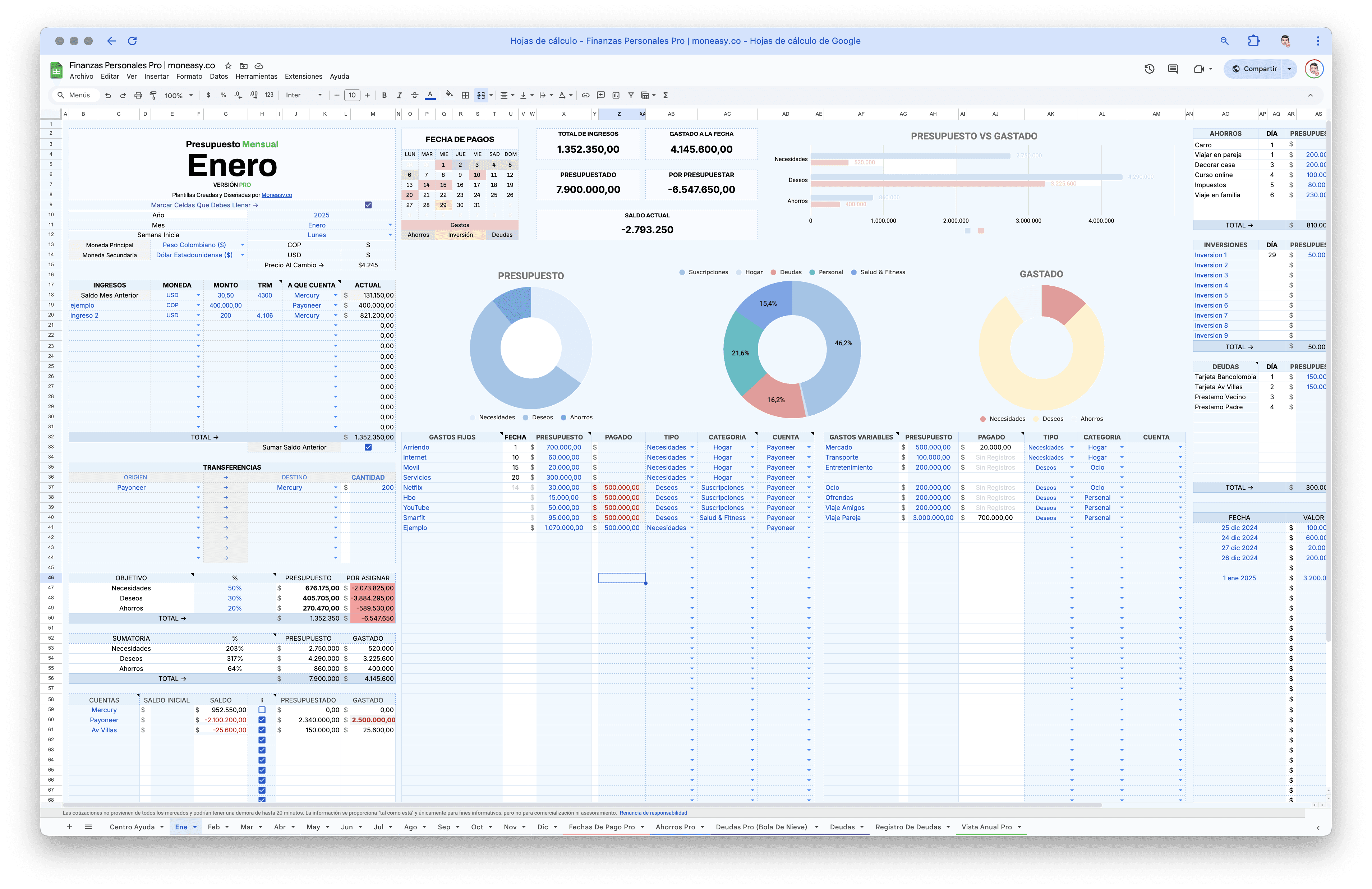
Task: Click decrease font size minus button
Action: coord(337,95)
